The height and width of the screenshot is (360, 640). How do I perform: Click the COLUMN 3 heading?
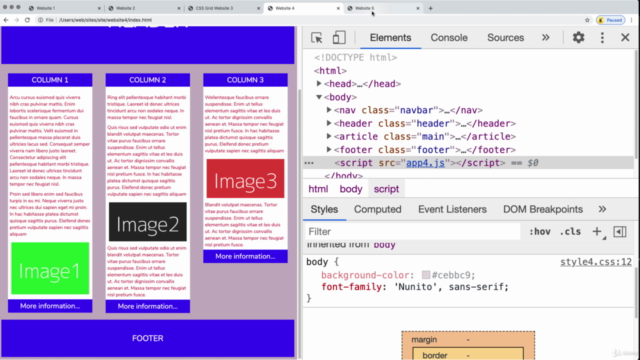(x=245, y=80)
